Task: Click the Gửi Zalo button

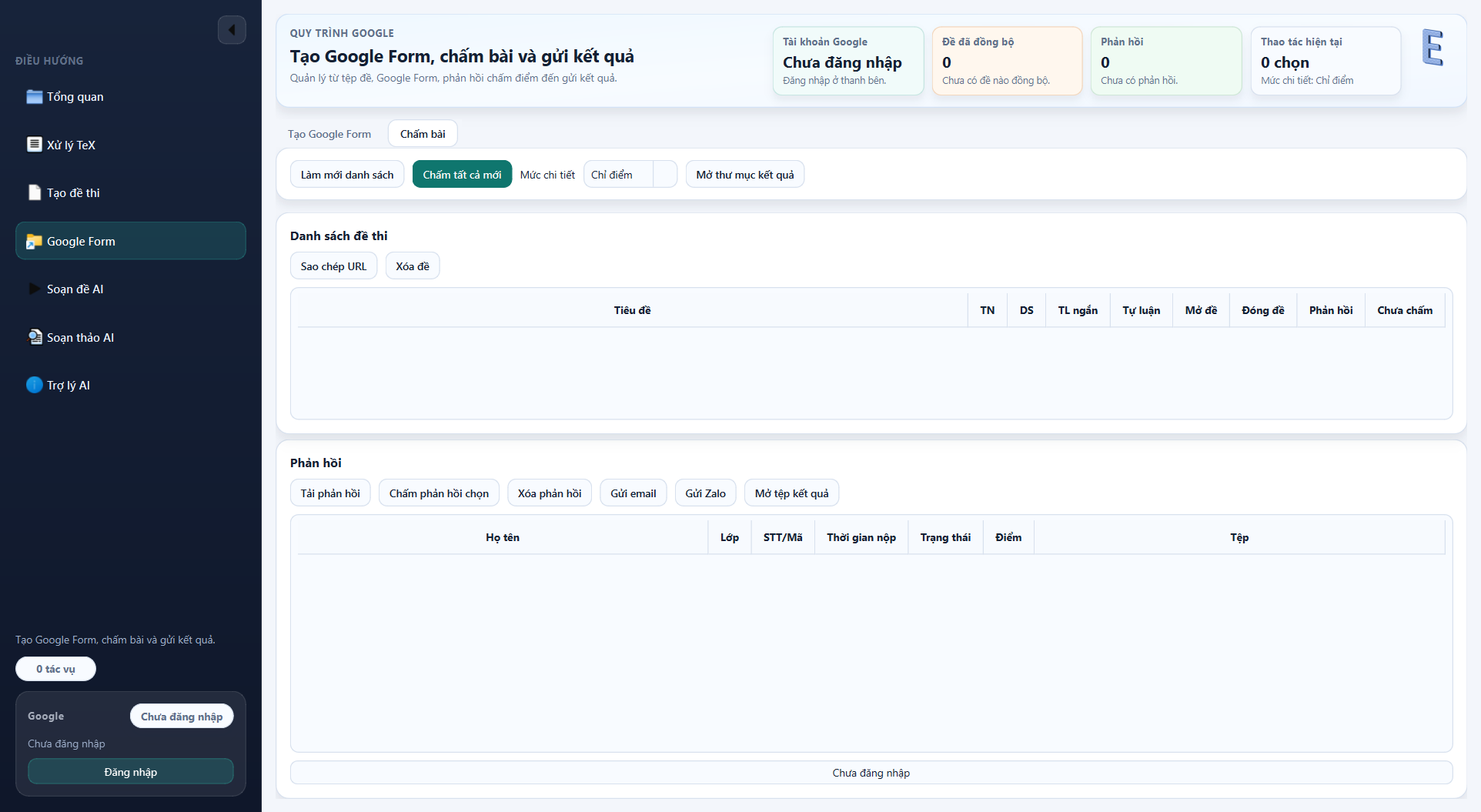Action: (705, 493)
